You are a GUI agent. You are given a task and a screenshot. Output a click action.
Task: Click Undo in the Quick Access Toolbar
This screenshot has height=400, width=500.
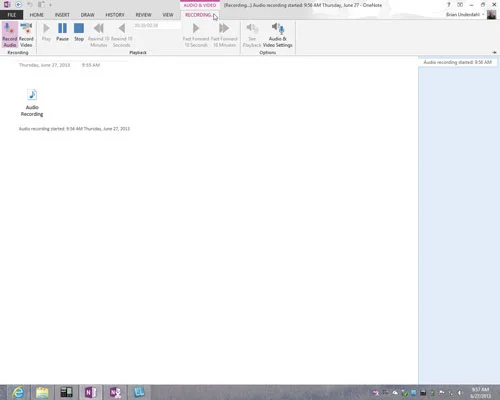point(30,5)
